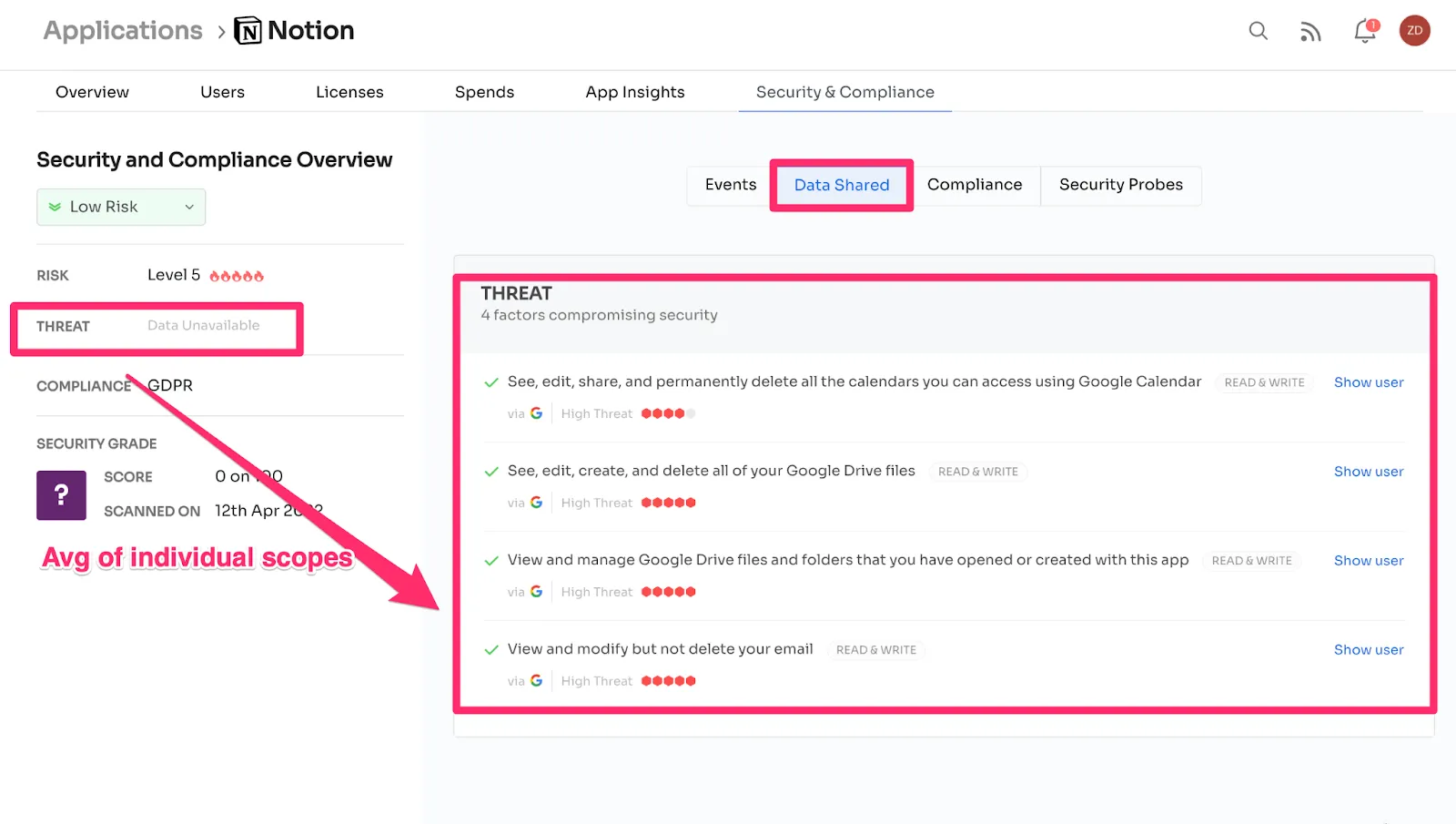
Task: Click the 'Level 5' risk text
Action: (174, 275)
